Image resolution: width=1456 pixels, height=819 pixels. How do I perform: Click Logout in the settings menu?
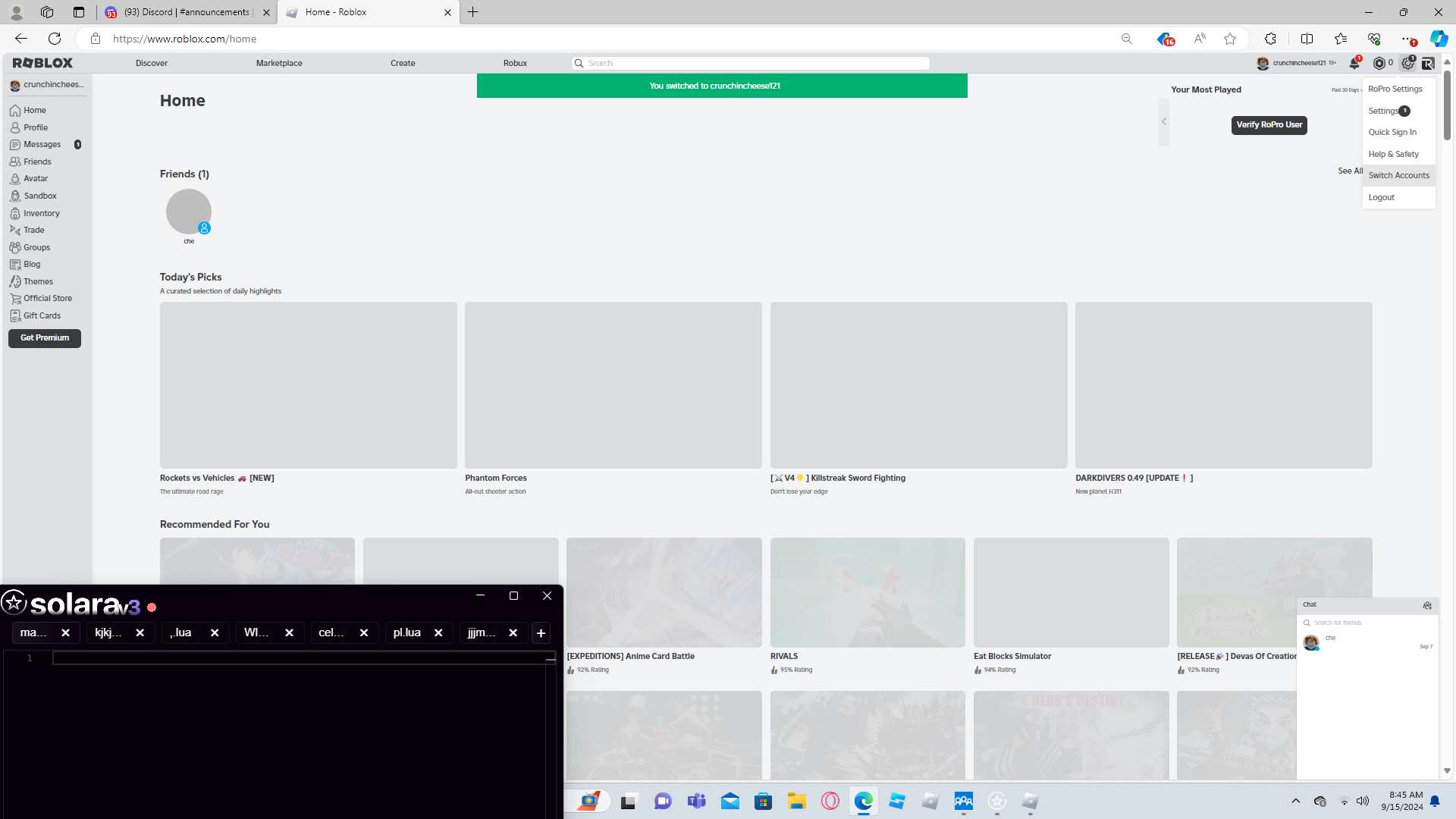1398,197
